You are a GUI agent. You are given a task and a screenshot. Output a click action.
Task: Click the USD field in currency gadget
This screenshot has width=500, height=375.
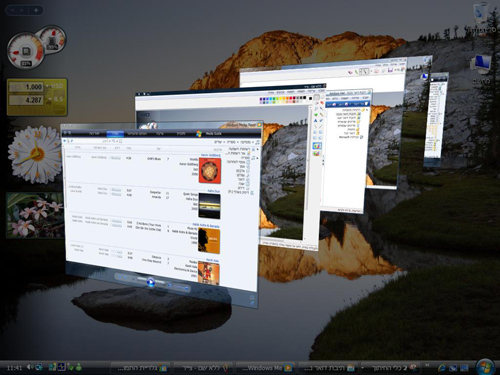(26, 87)
